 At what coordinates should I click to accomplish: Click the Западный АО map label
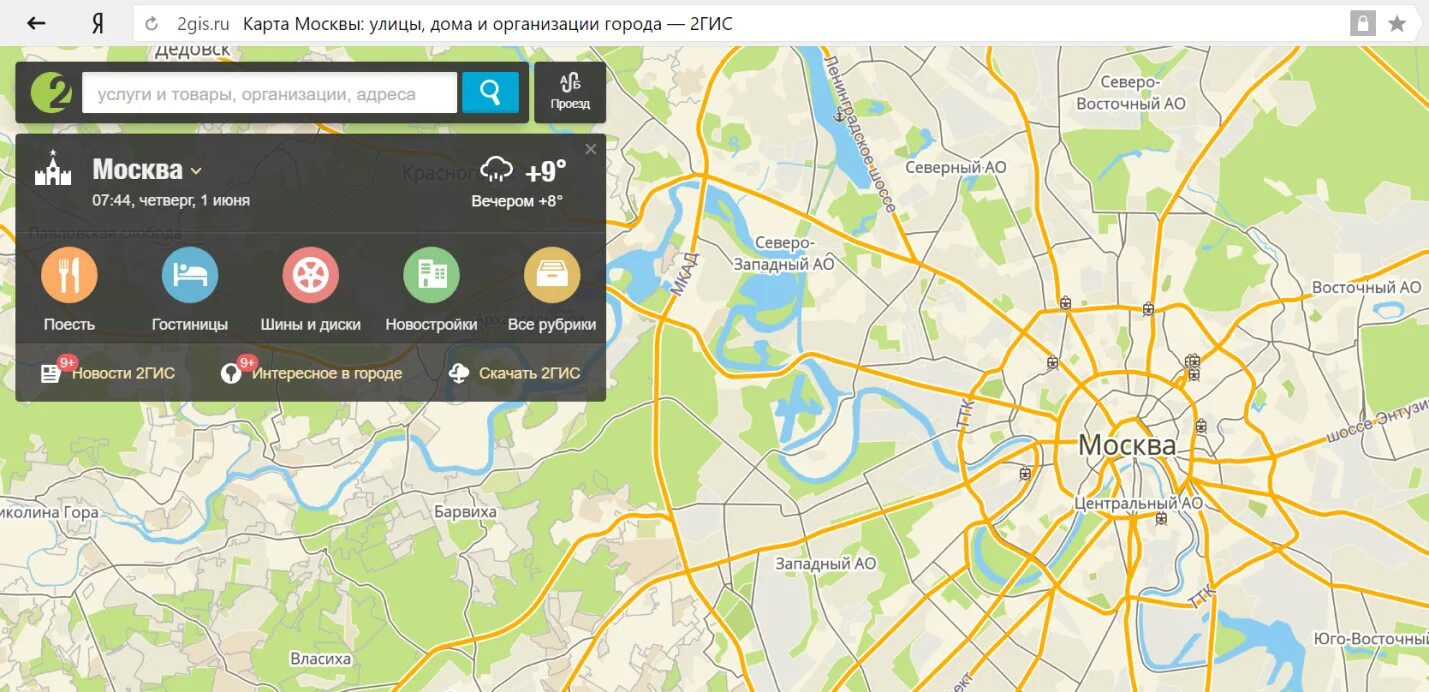click(x=826, y=564)
